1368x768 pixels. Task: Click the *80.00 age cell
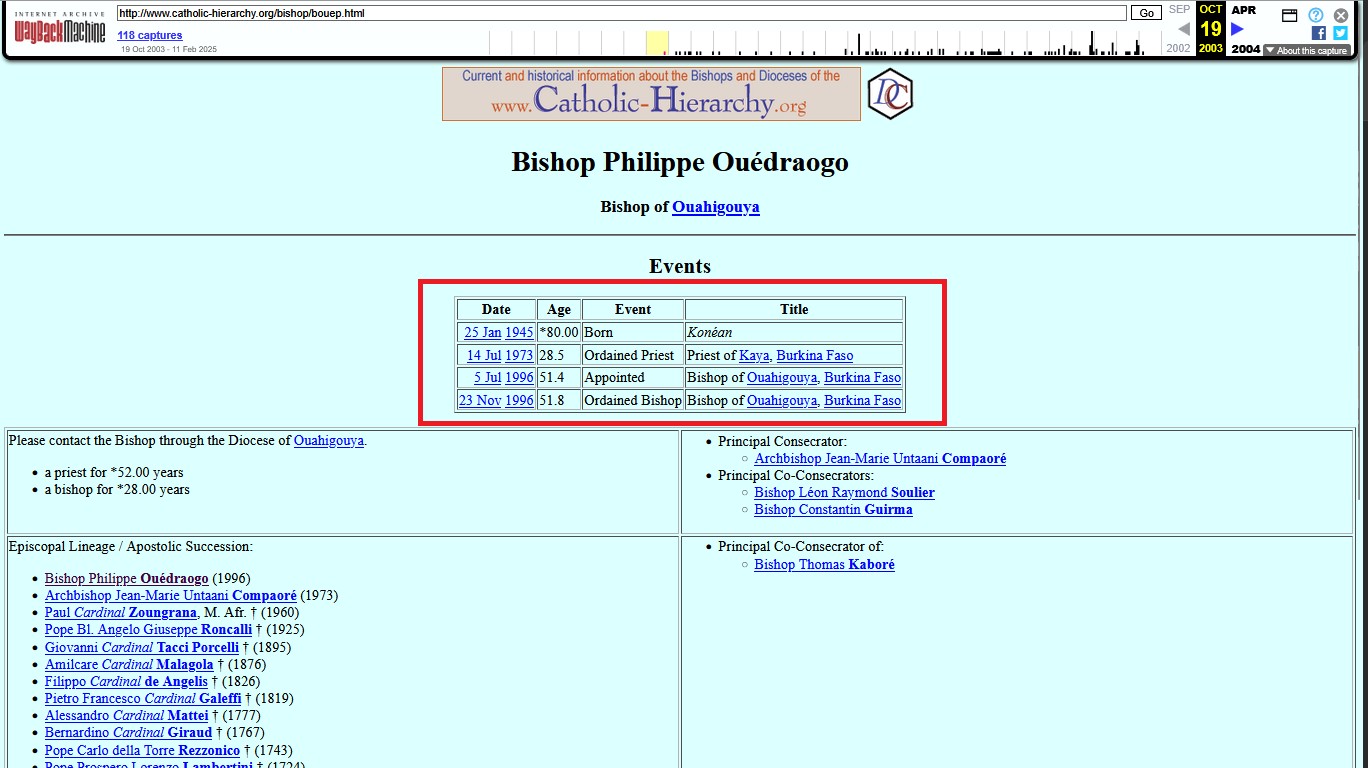pos(559,333)
